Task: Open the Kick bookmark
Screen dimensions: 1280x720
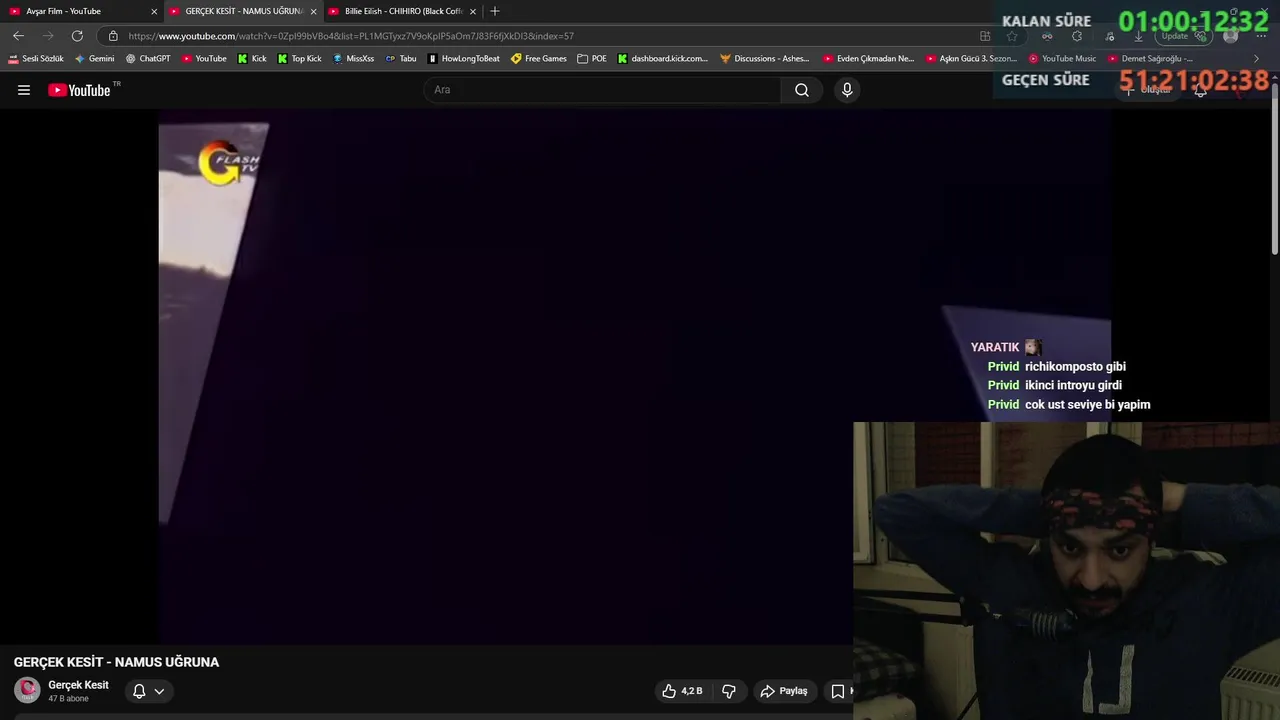Action: (252, 59)
